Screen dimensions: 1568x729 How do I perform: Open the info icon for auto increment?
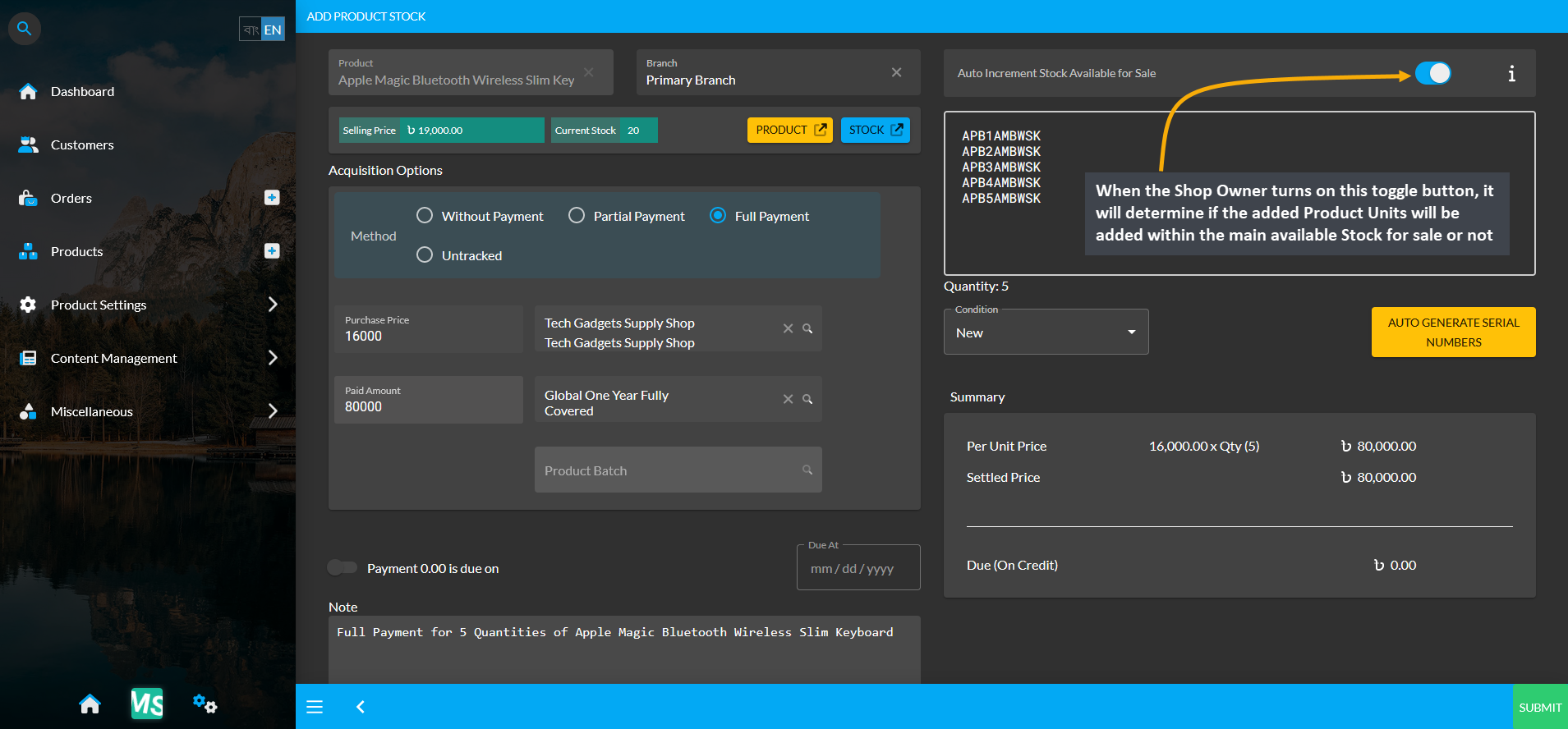pos(1511,73)
